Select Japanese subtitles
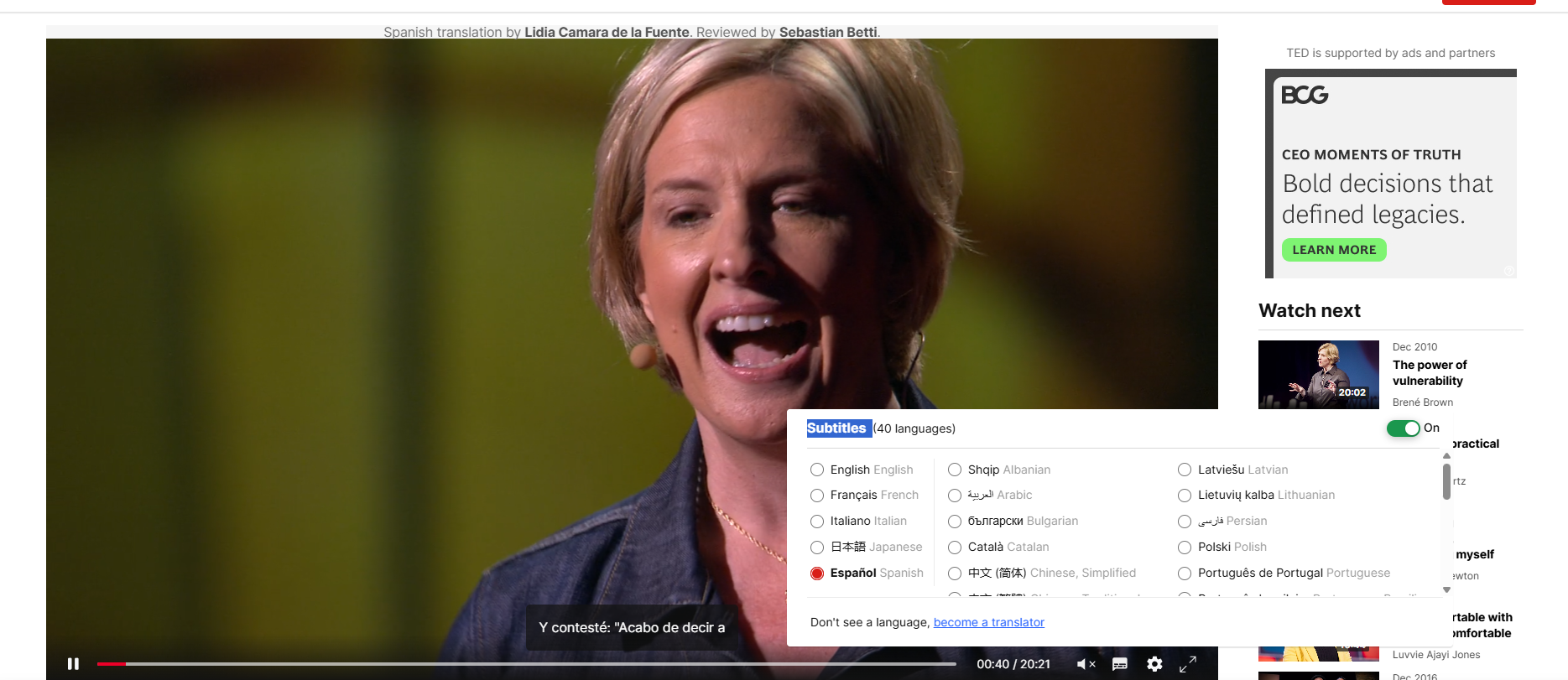The width and height of the screenshot is (1568, 680). coord(817,548)
